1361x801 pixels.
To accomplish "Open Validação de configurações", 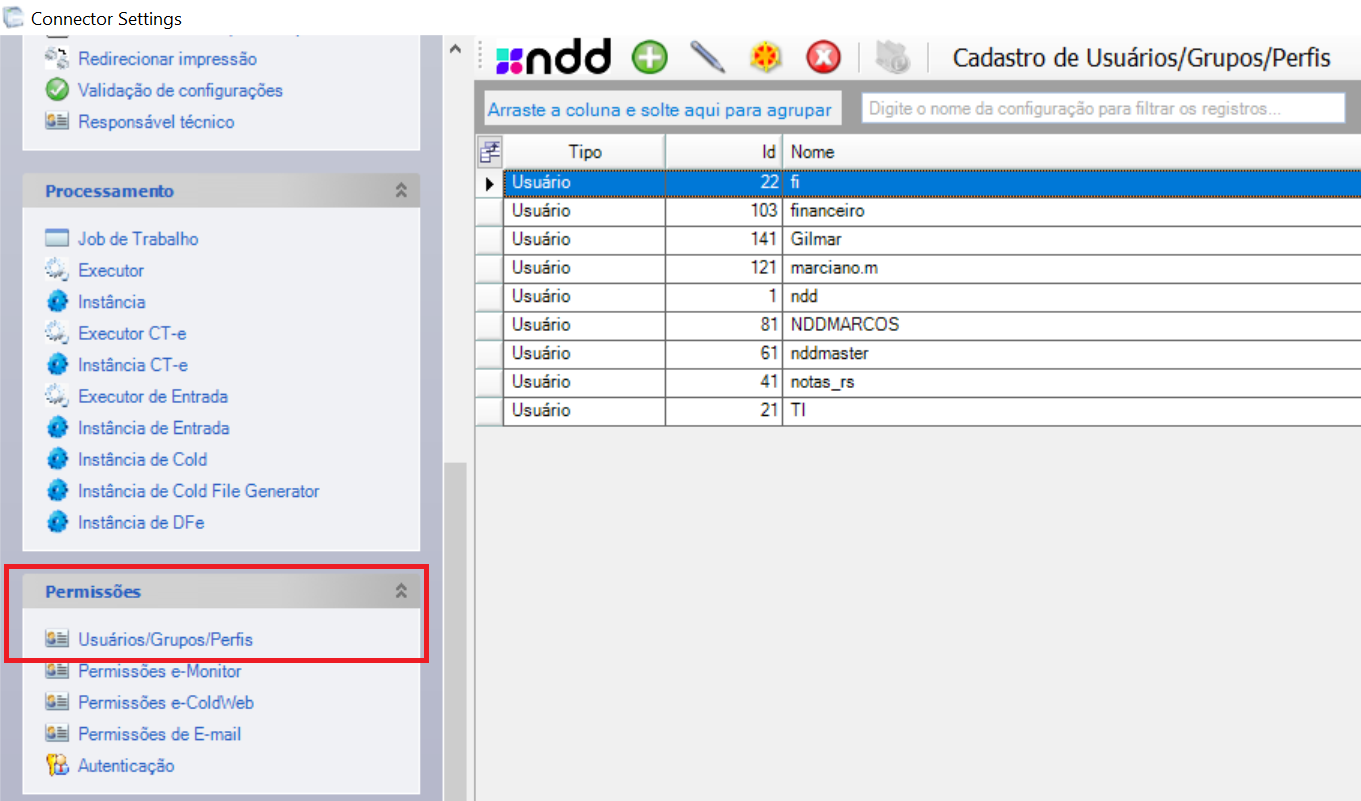I will [180, 90].
